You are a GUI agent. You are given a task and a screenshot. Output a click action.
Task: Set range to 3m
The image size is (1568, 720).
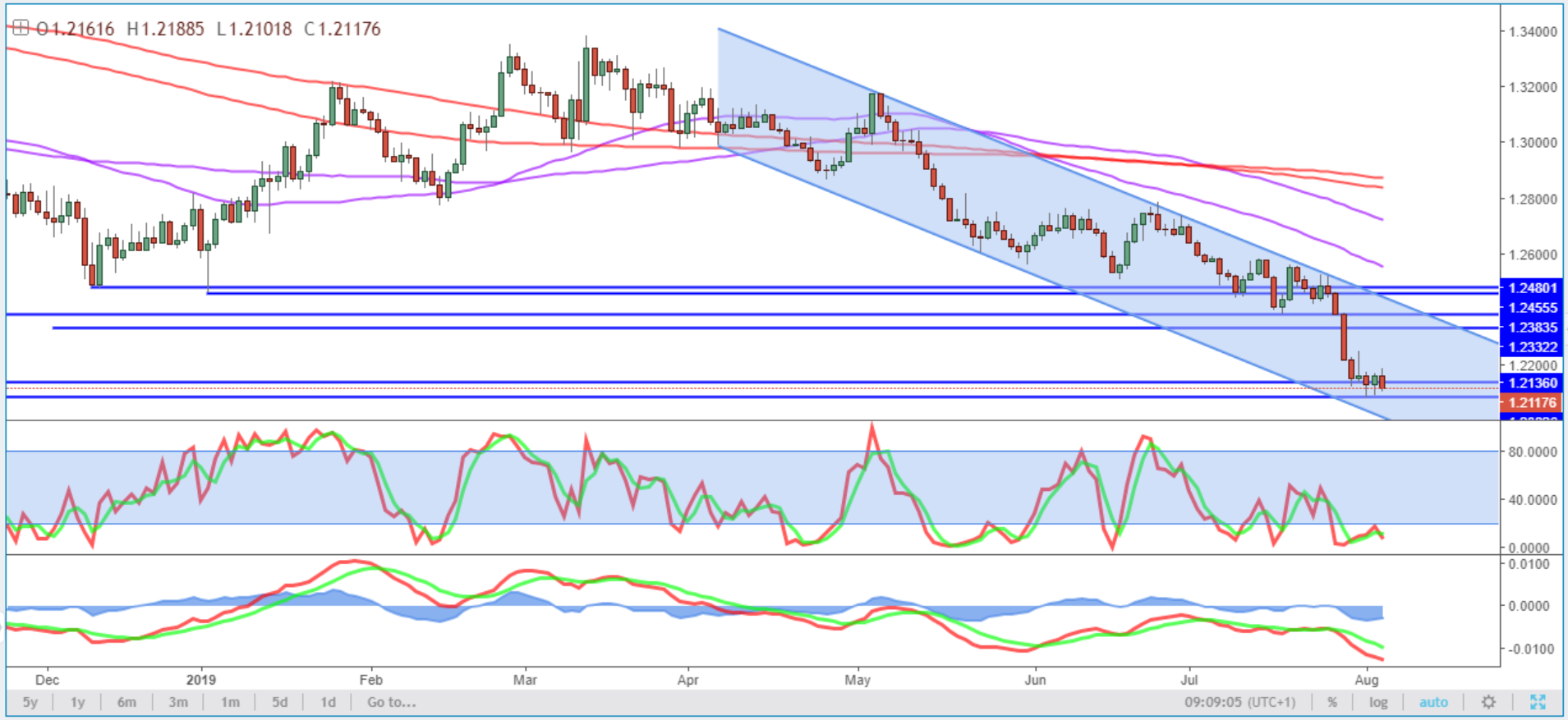[178, 702]
